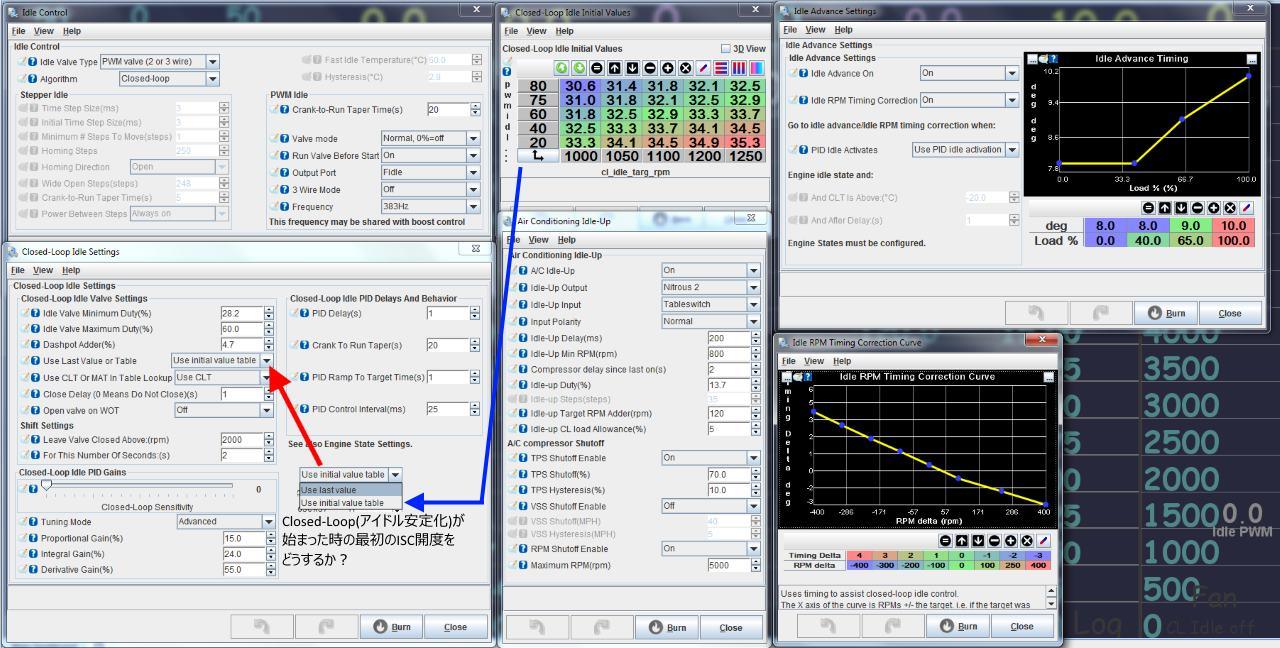Click the Idle-Up Delay(ms) spinner arrows
Screen dimensions: 1280x648
pyautogui.click(x=755, y=338)
